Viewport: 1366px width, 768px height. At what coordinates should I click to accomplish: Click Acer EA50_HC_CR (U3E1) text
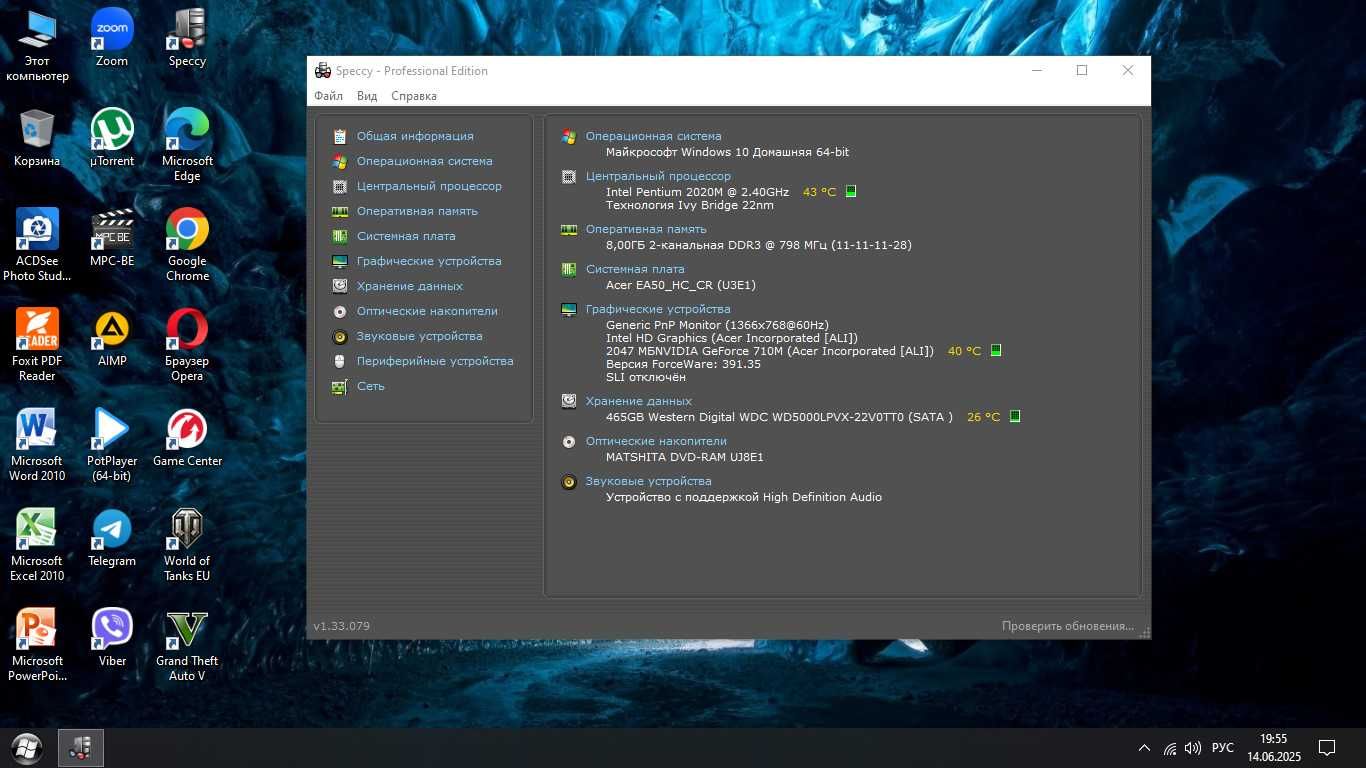(681, 285)
